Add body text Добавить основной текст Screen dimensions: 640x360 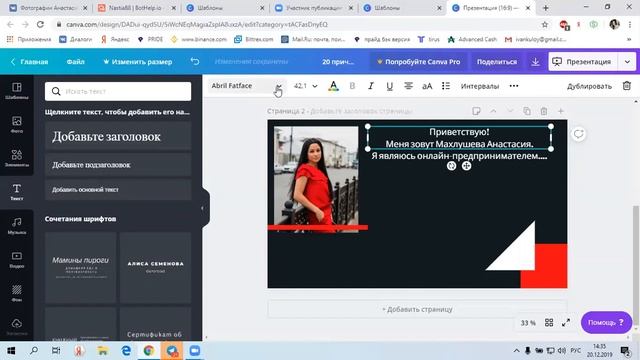[x=118, y=189]
